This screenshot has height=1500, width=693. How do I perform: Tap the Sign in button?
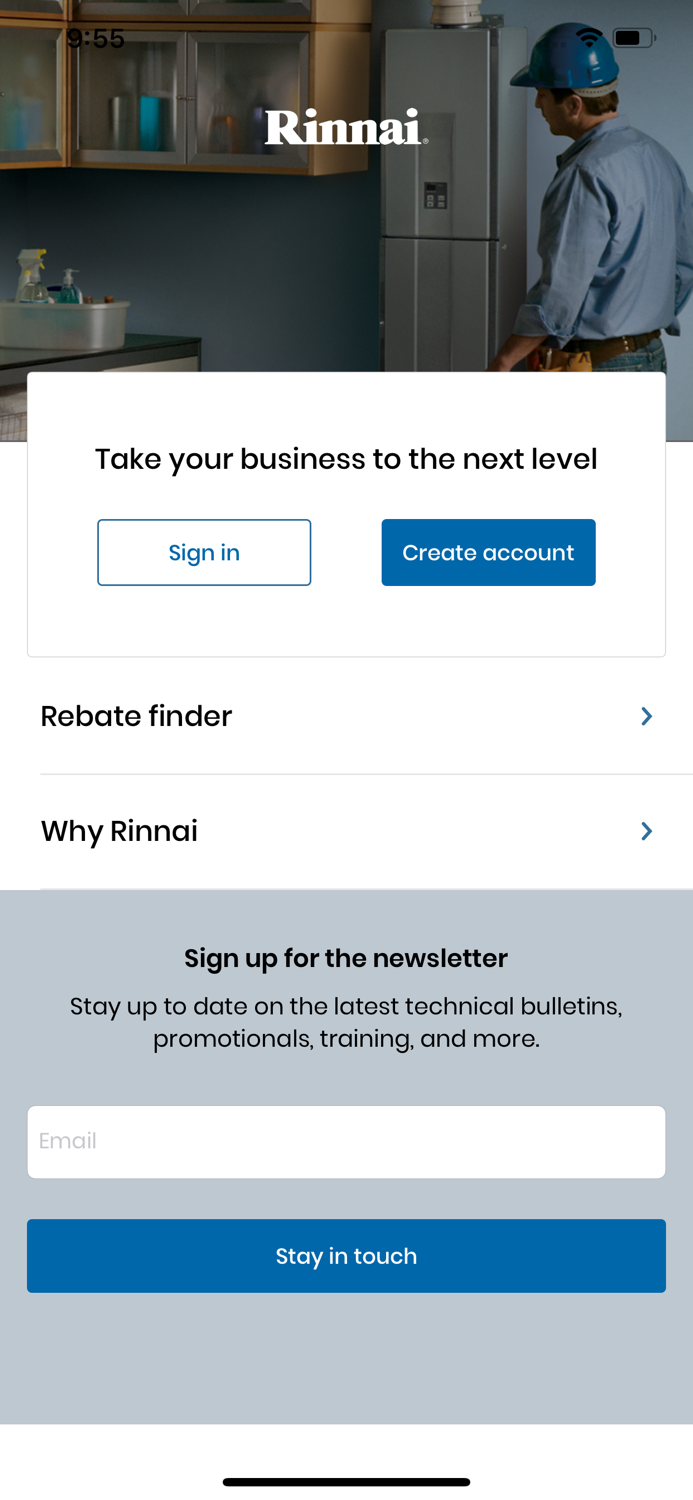pos(204,552)
